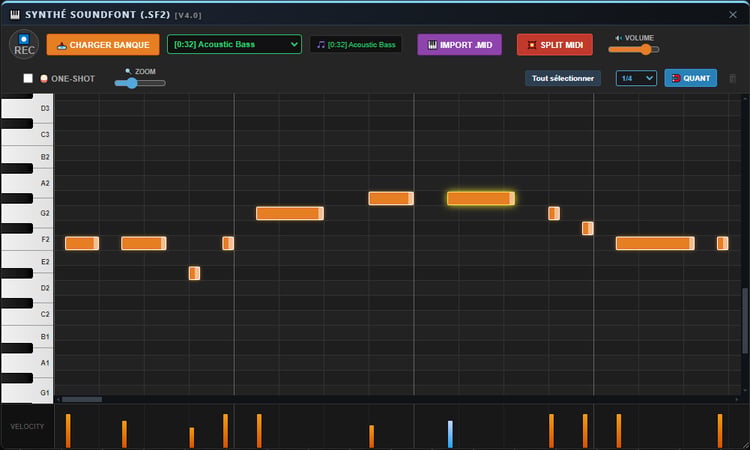Select the highlighted yellow note in grid
Image resolution: width=750 pixels, height=450 pixels.
[x=481, y=198]
